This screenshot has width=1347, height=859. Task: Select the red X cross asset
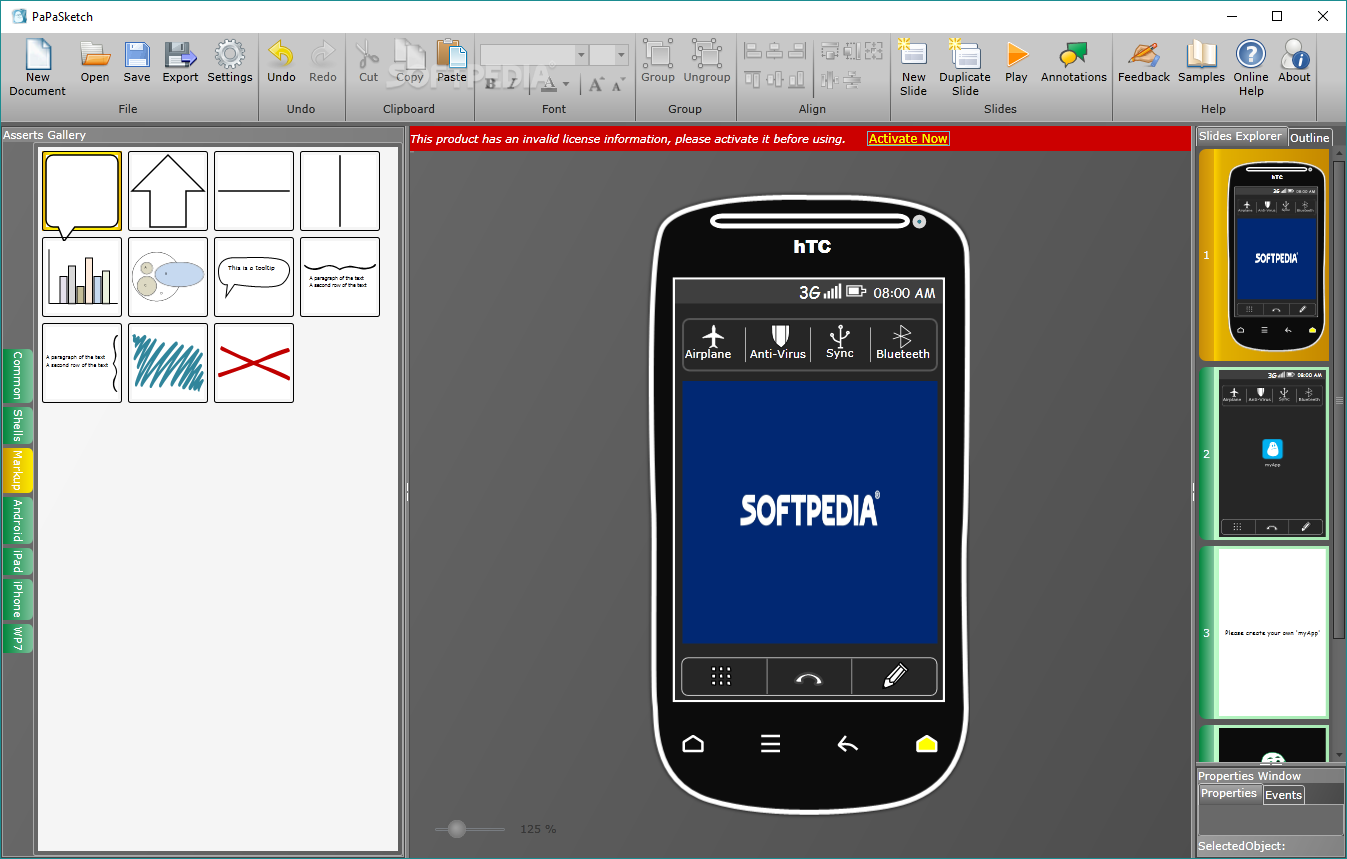pyautogui.click(x=254, y=363)
